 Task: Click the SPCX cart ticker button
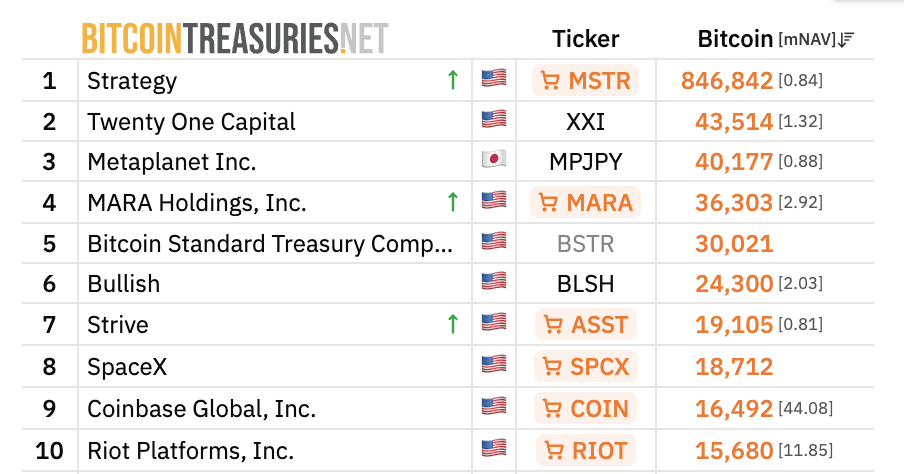coord(585,366)
